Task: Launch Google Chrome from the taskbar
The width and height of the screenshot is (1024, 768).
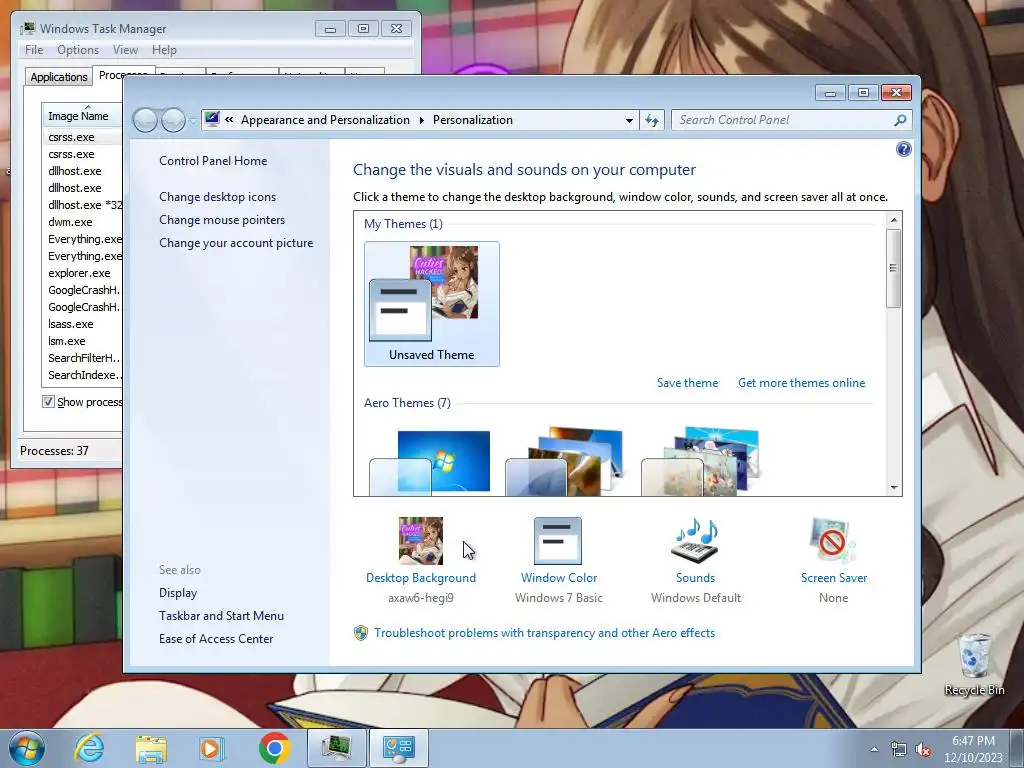Action: [x=274, y=748]
